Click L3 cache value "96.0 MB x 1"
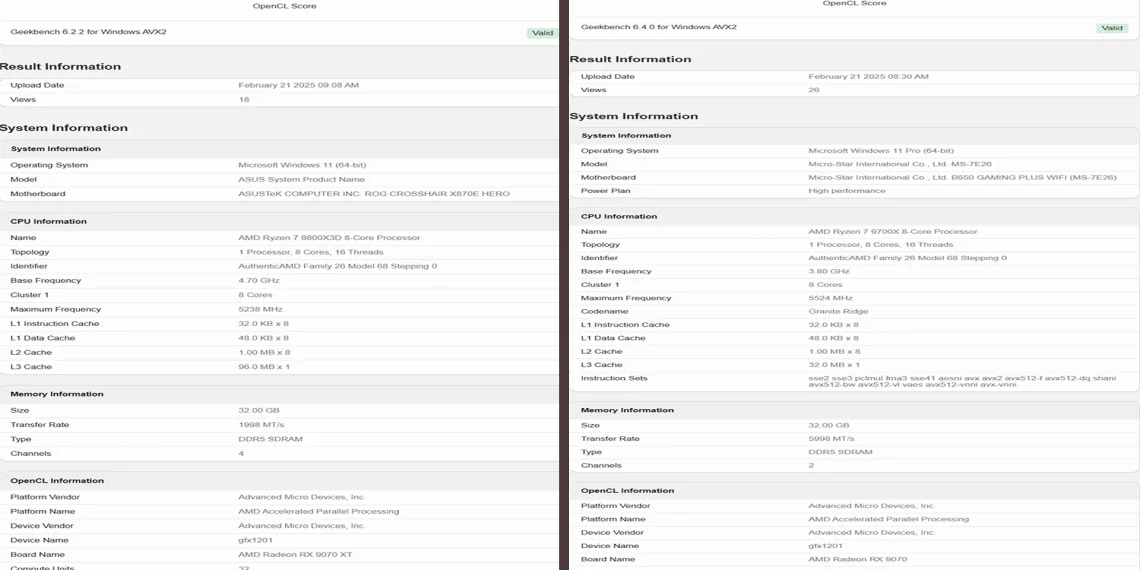This screenshot has width=1140, height=570. click(264, 367)
